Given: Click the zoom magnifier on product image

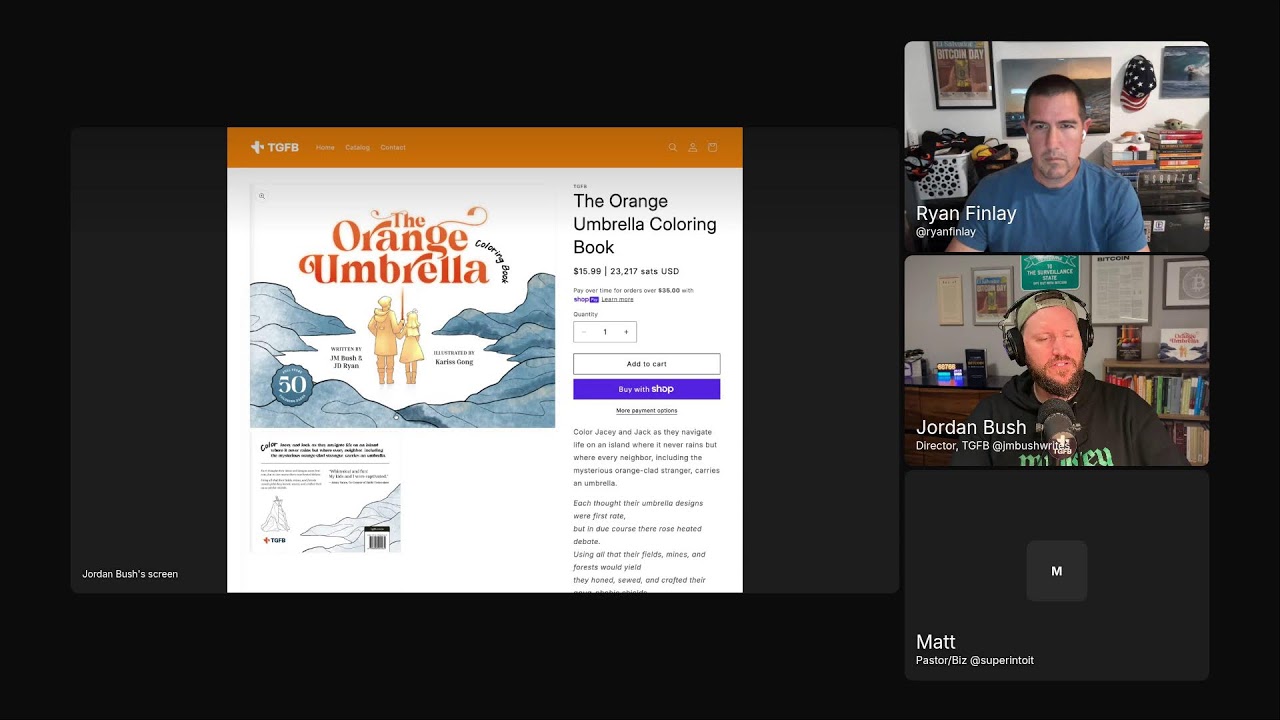Looking at the screenshot, I should 262,196.
